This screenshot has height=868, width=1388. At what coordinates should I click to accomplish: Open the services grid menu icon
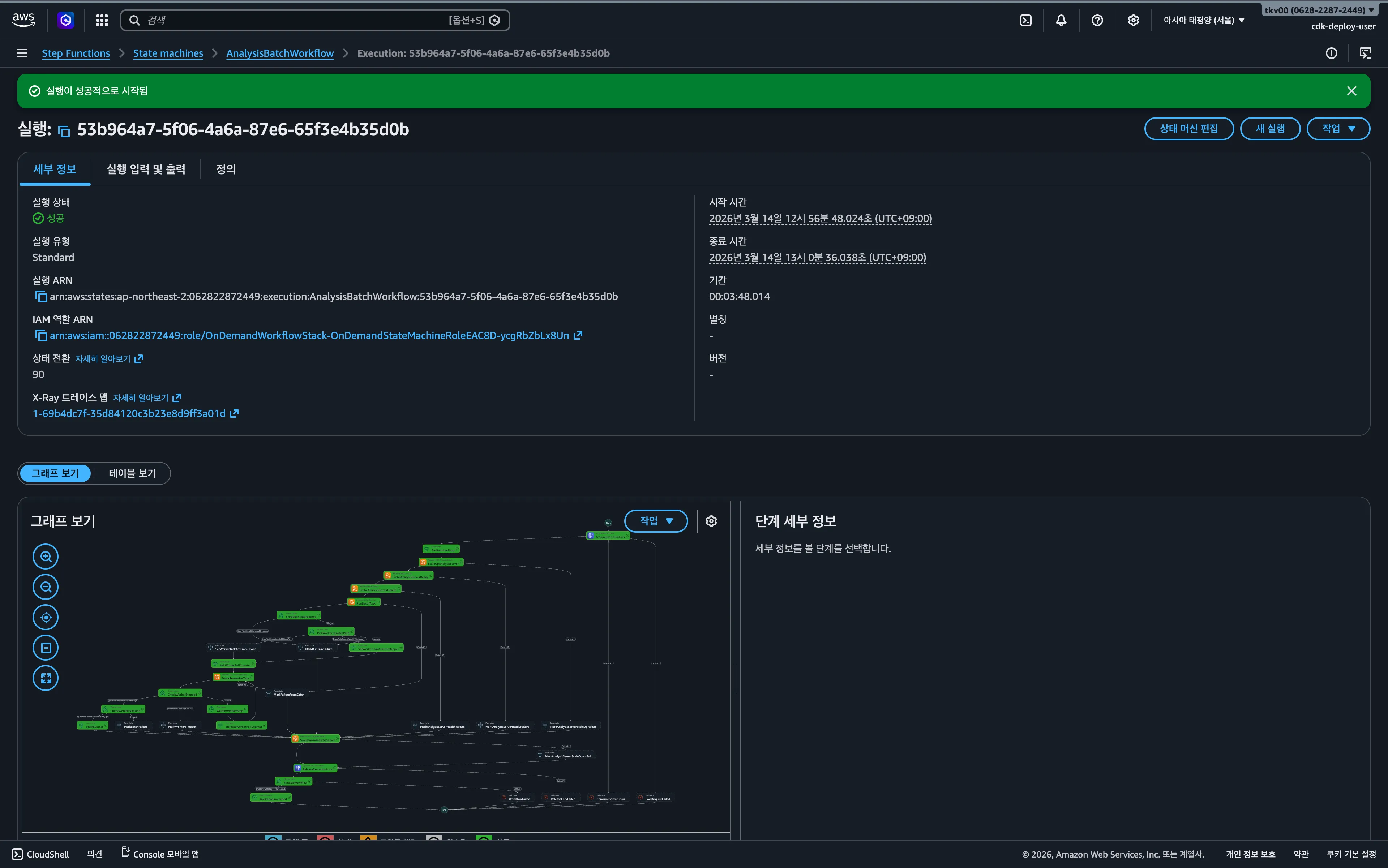coord(102,20)
